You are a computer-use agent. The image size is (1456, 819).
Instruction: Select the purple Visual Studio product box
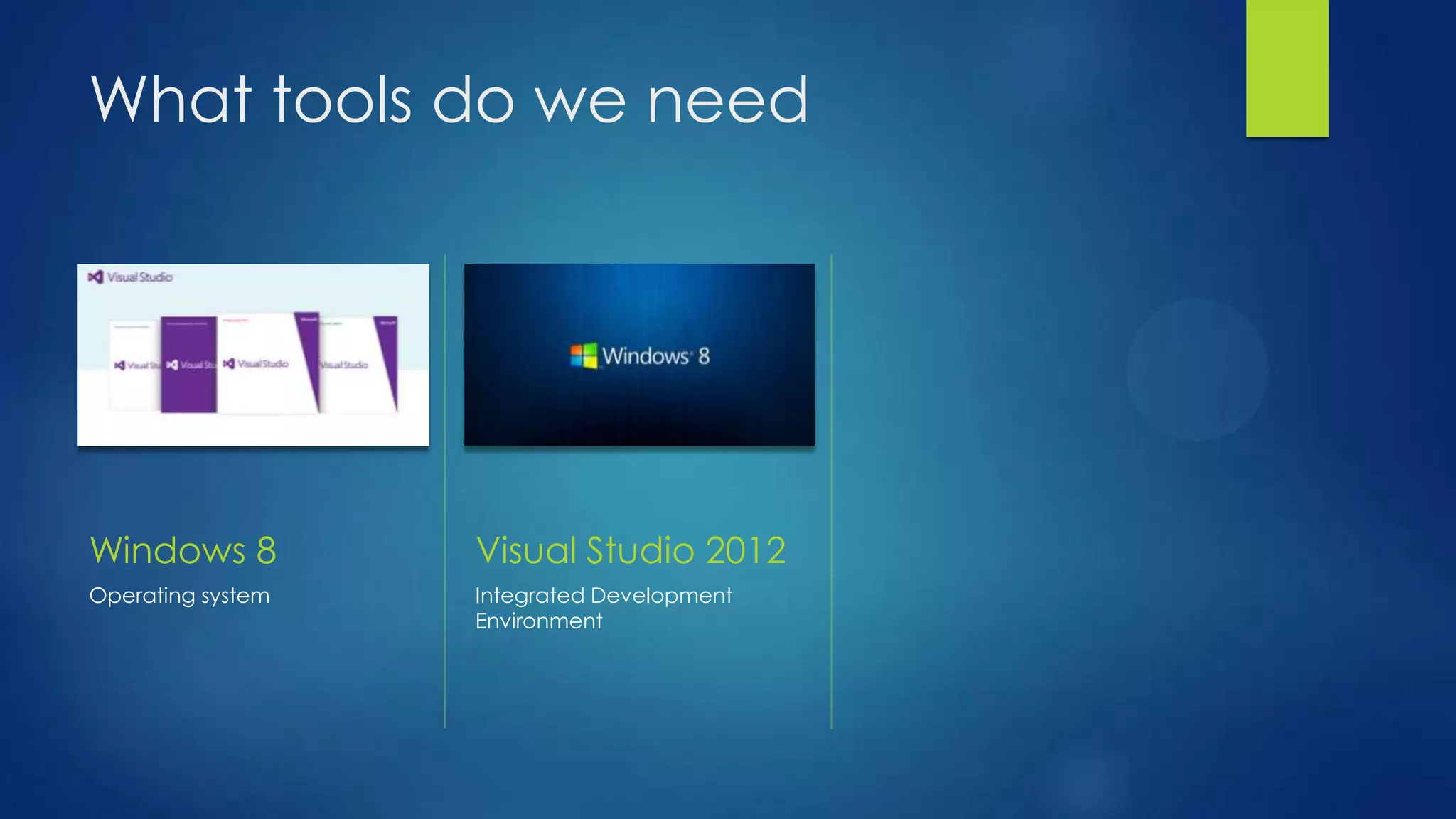[x=188, y=364]
